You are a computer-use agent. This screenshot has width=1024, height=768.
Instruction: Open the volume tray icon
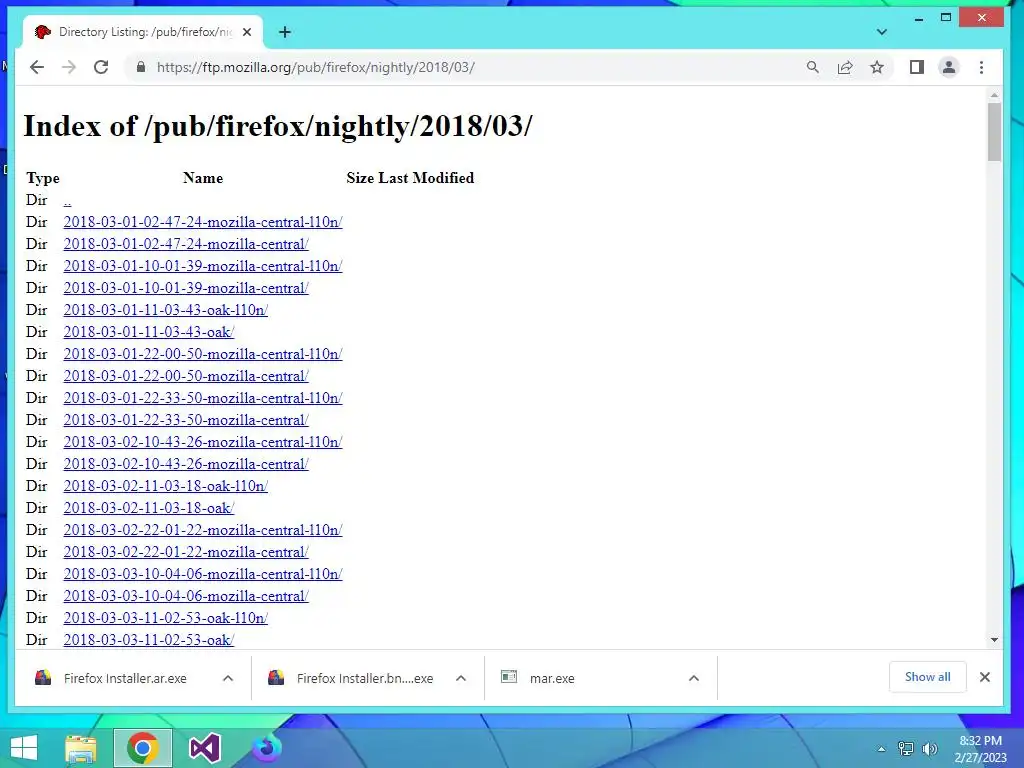pos(930,749)
